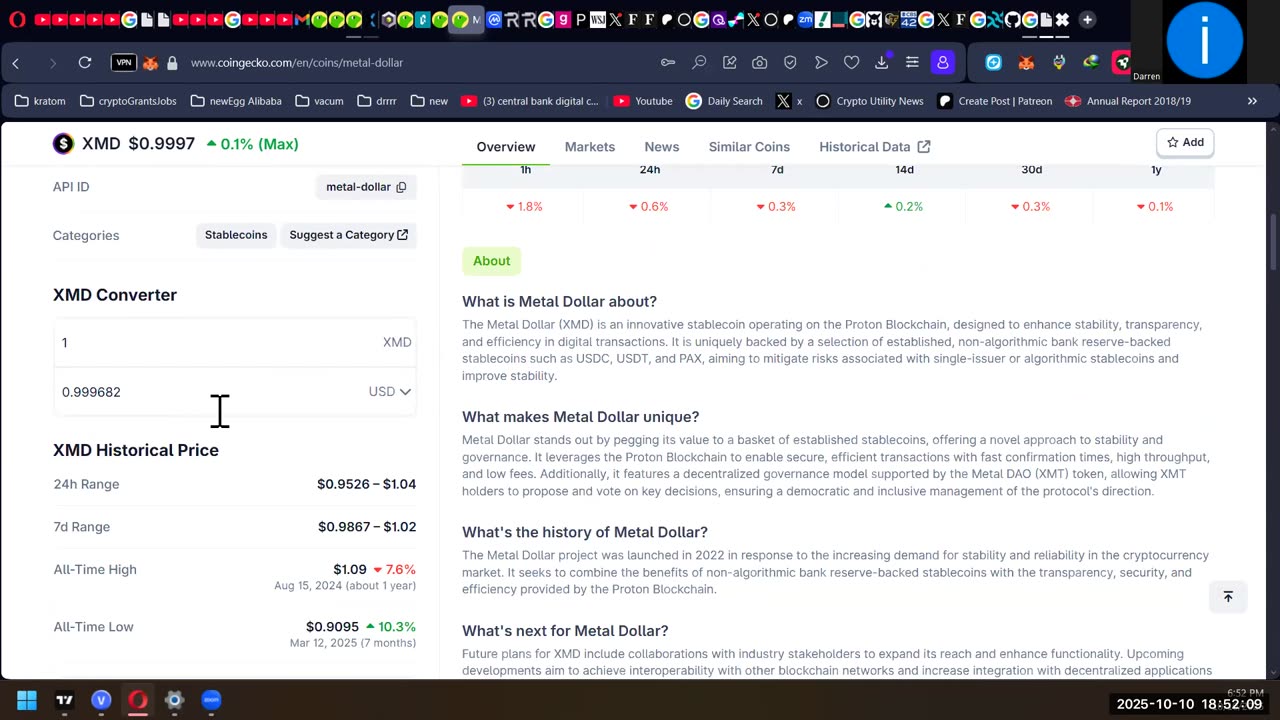Click the send flow arrow icon
Image resolution: width=1280 pixels, height=720 pixels.
click(x=821, y=63)
